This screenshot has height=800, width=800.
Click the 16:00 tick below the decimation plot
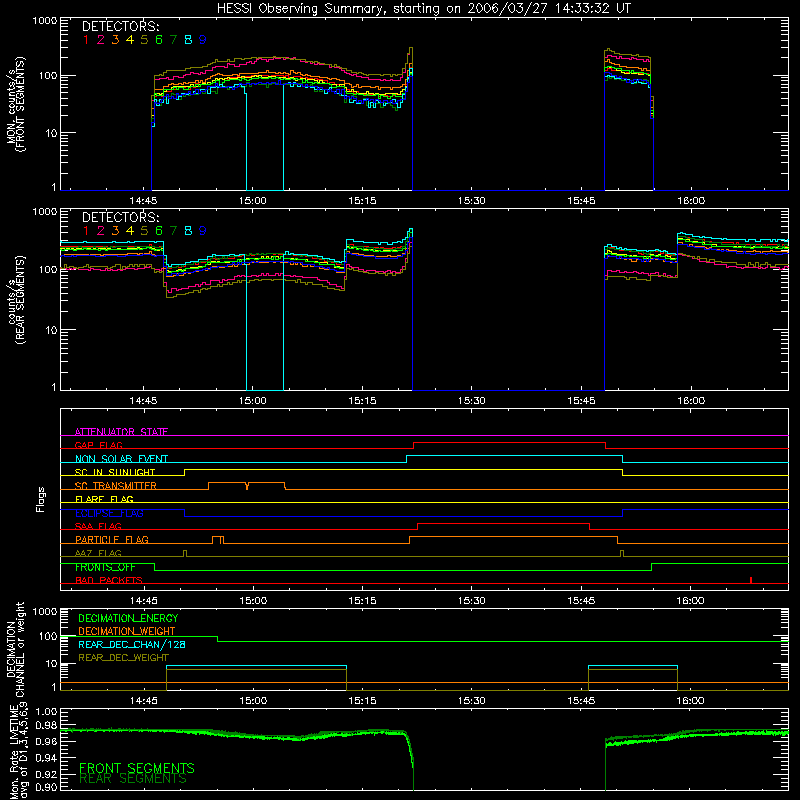(x=691, y=701)
